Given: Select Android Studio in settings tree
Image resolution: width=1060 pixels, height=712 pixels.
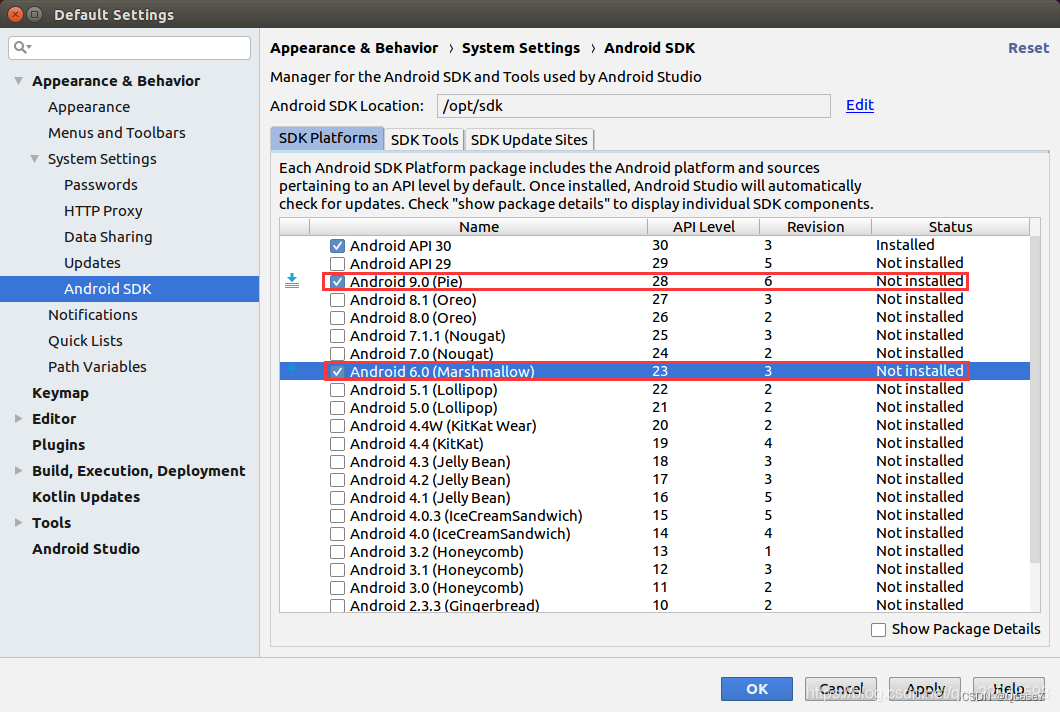Looking at the screenshot, I should click(86, 549).
